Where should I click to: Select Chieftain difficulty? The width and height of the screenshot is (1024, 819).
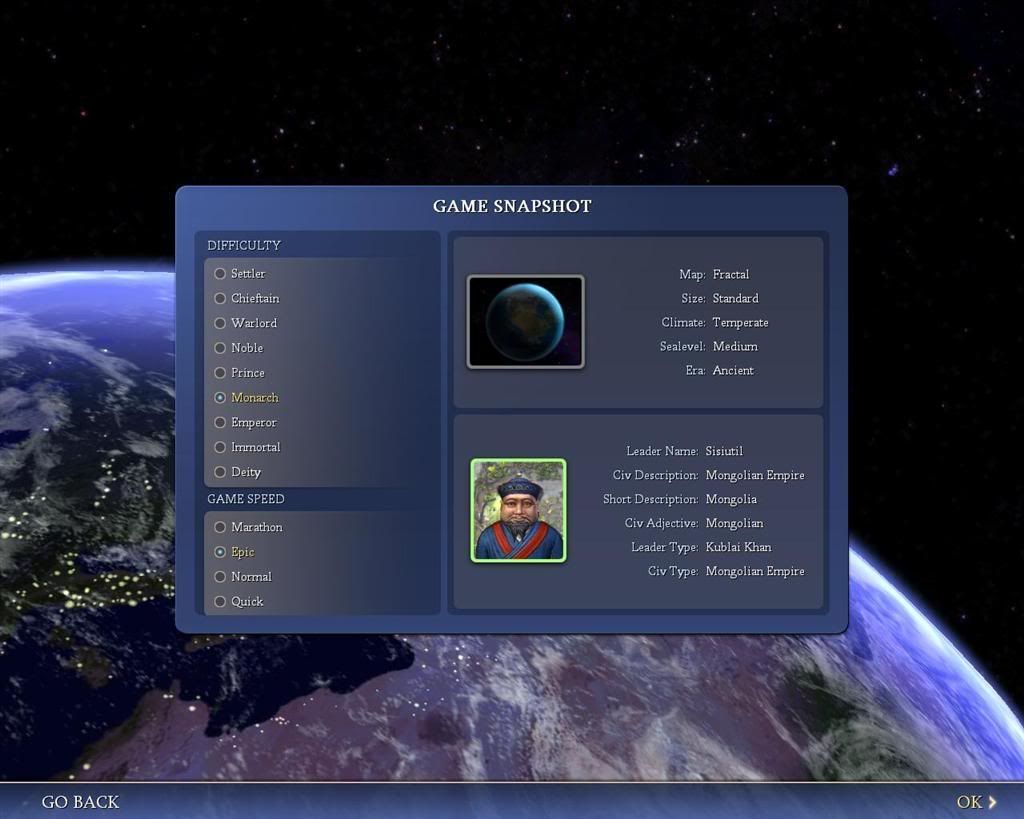point(247,298)
